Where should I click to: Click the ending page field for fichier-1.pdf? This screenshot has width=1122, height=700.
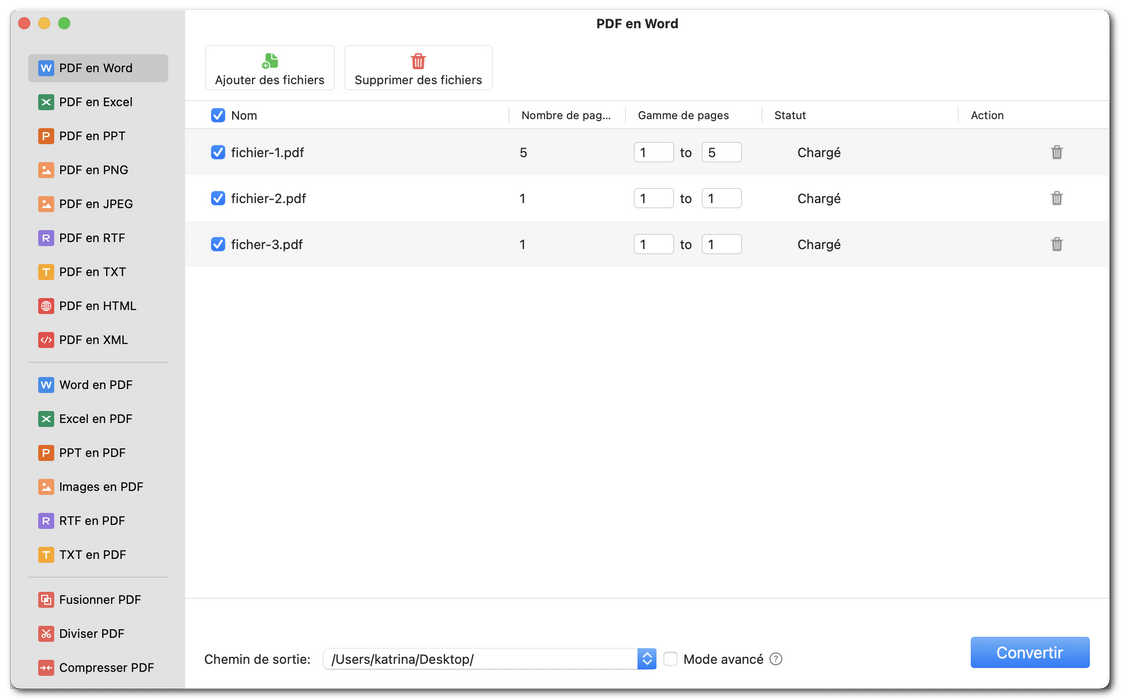[x=721, y=152]
